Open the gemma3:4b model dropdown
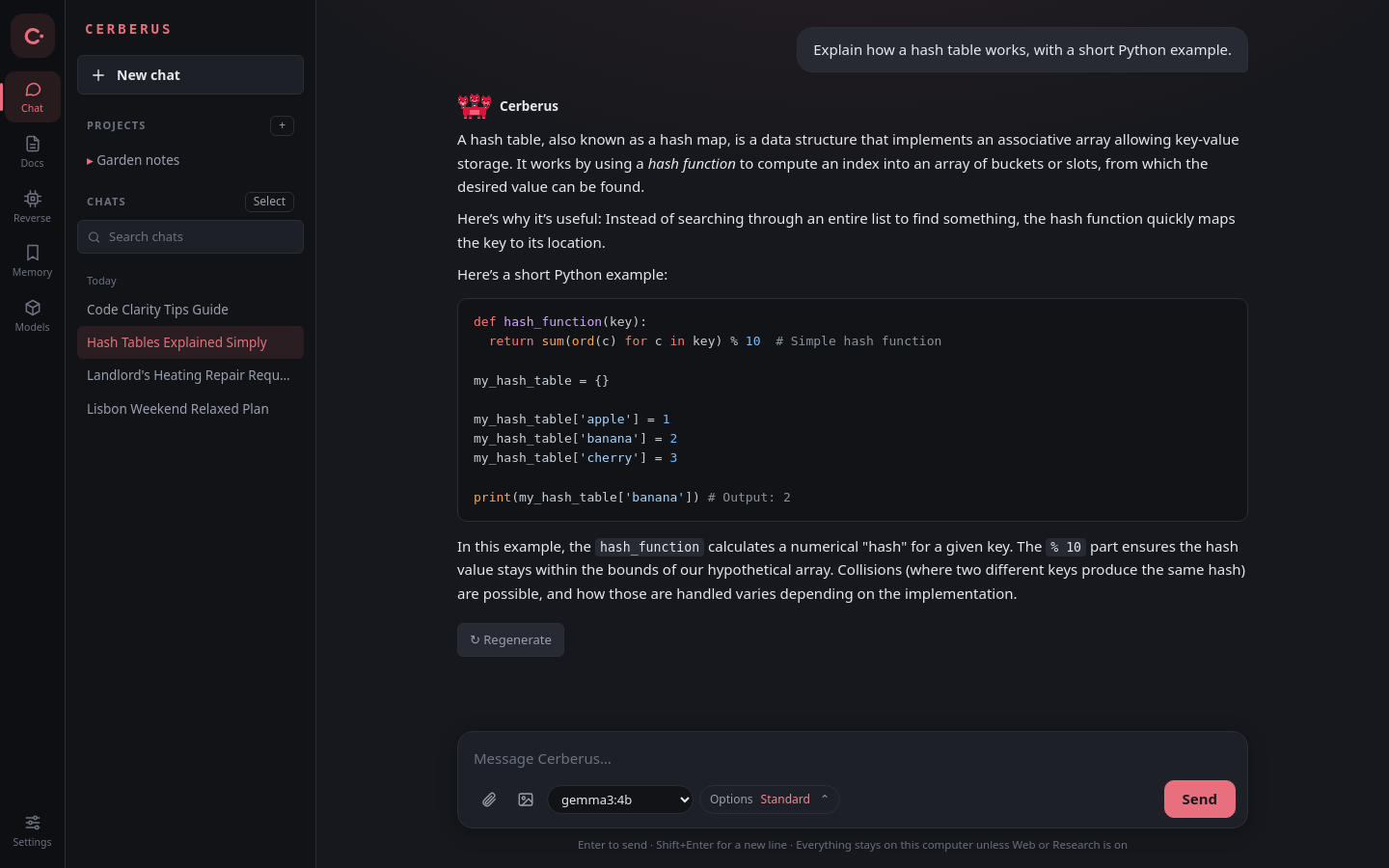The image size is (1389, 868). (620, 800)
